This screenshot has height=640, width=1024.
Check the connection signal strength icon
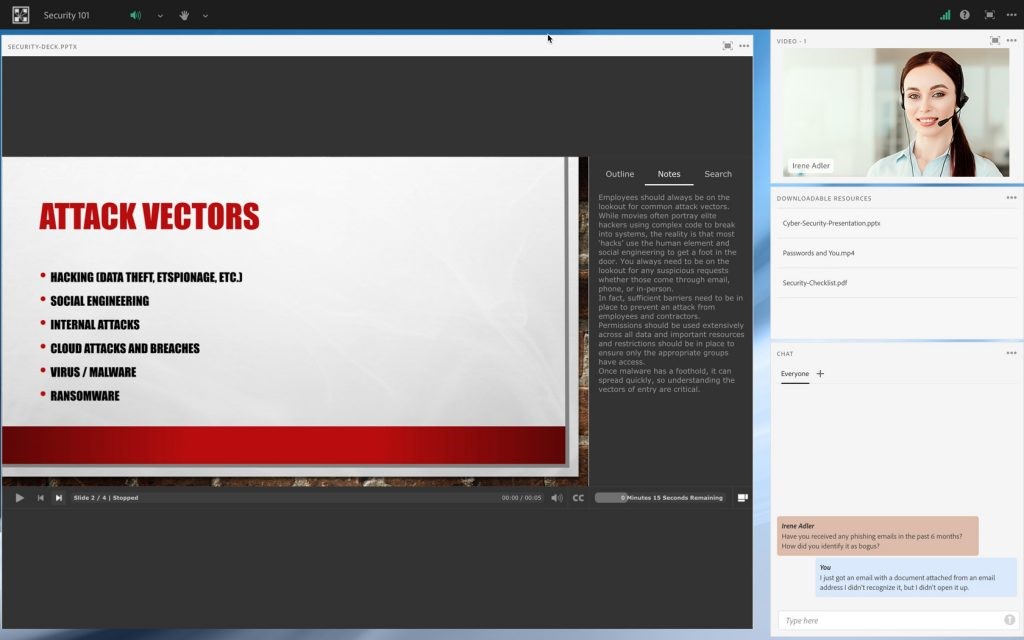pyautogui.click(x=945, y=15)
